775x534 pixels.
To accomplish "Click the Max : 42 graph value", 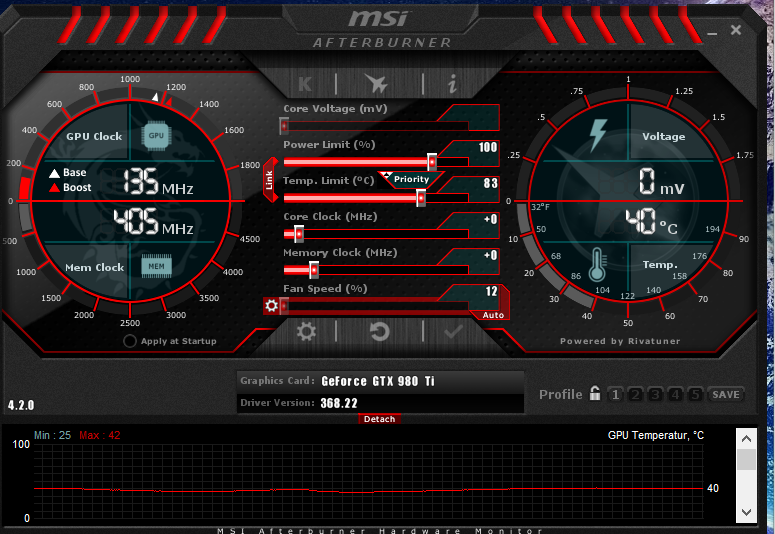I will (x=100, y=435).
